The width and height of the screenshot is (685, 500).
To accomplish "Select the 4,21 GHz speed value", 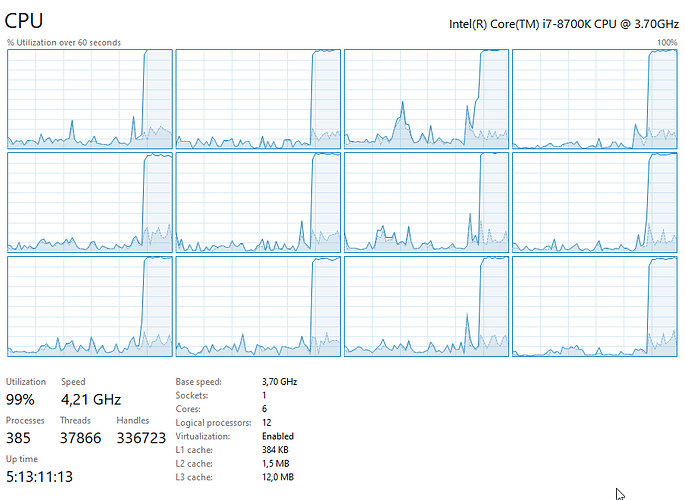I will 91,399.
